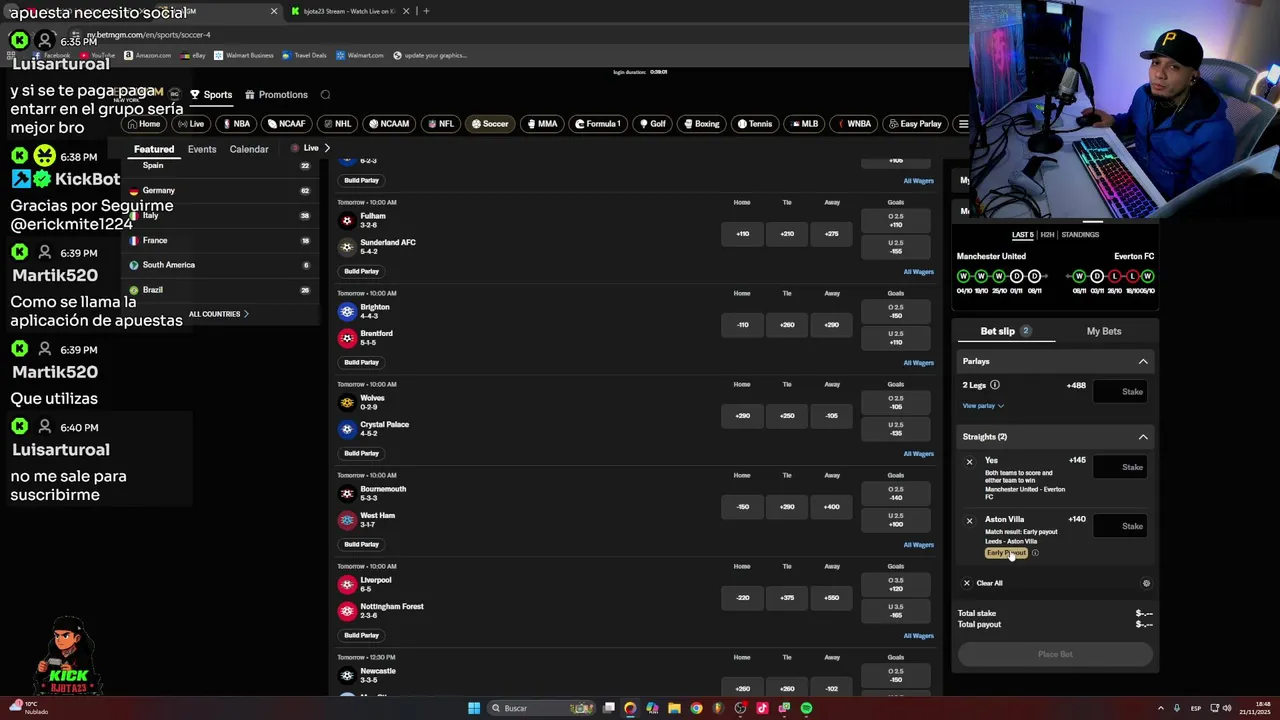Open France in countries list

[219, 240]
